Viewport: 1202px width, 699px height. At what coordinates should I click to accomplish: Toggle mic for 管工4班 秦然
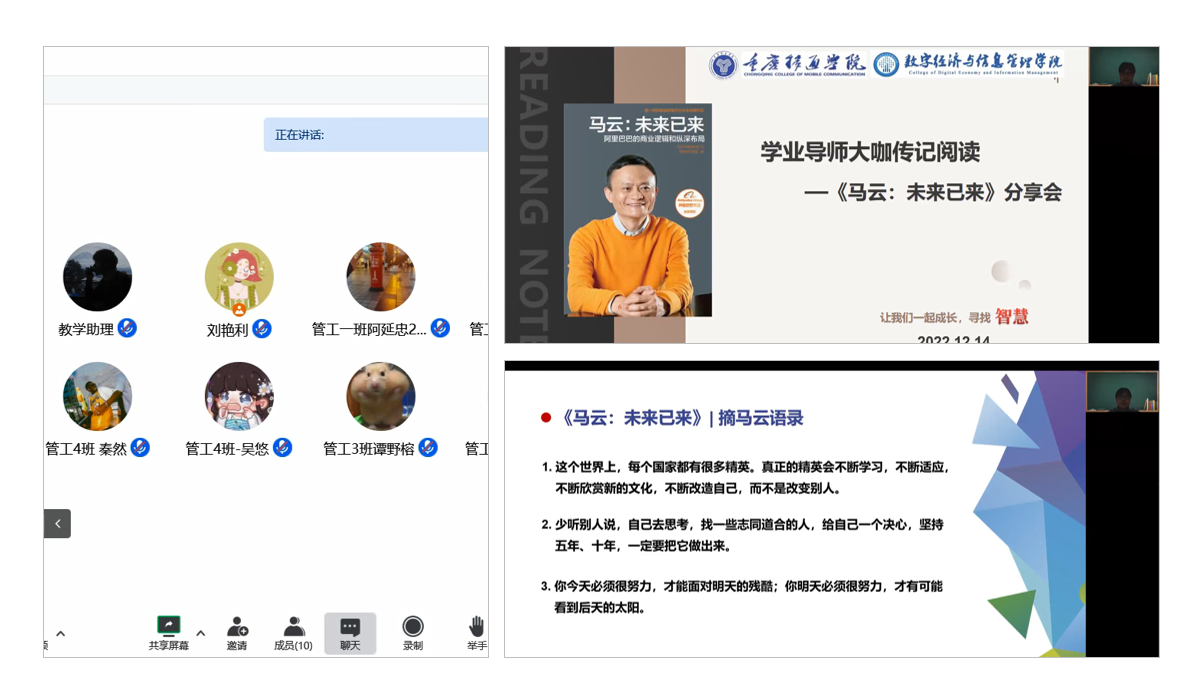pyautogui.click(x=140, y=448)
